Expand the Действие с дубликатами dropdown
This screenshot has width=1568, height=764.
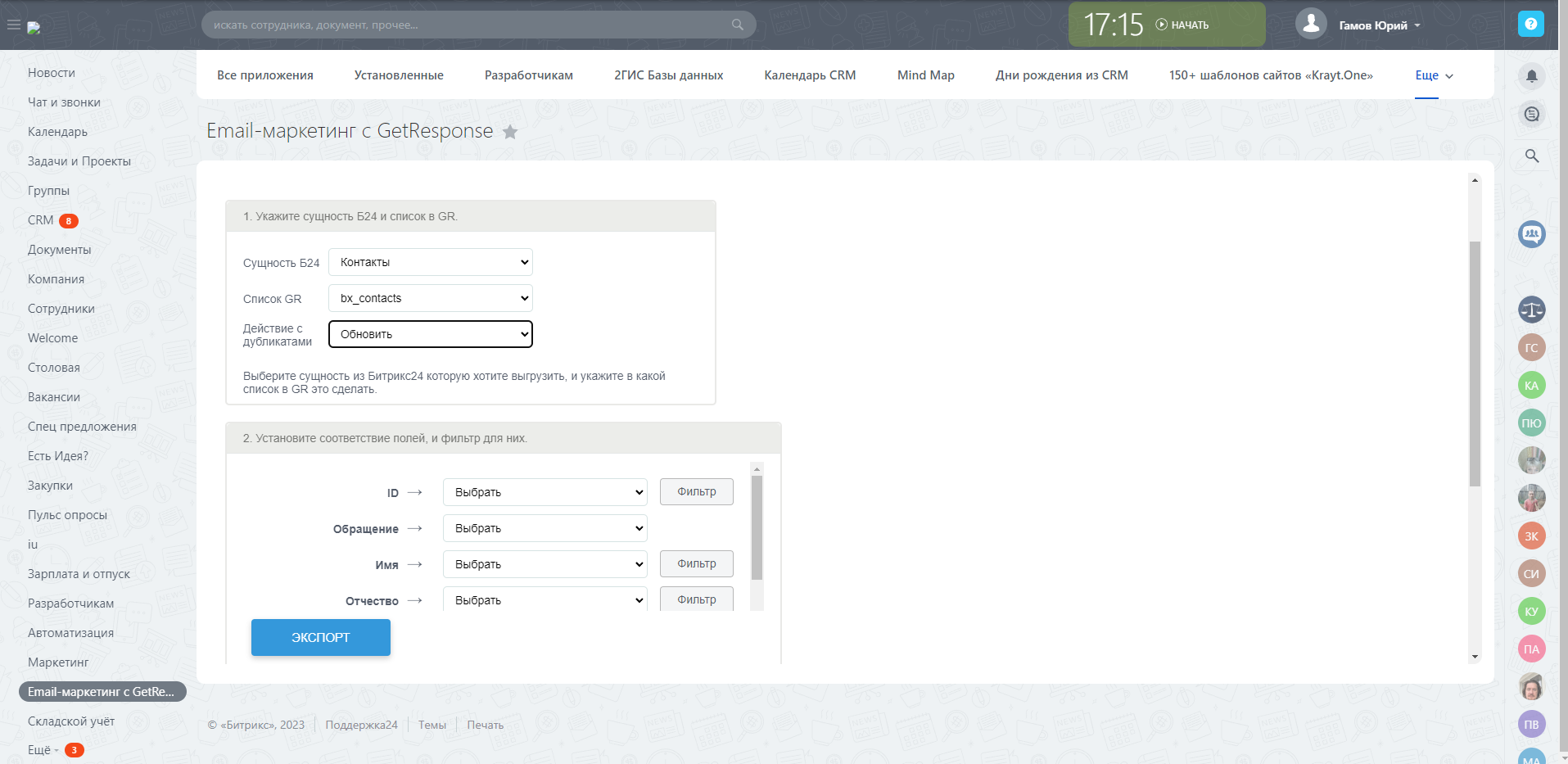(x=431, y=334)
